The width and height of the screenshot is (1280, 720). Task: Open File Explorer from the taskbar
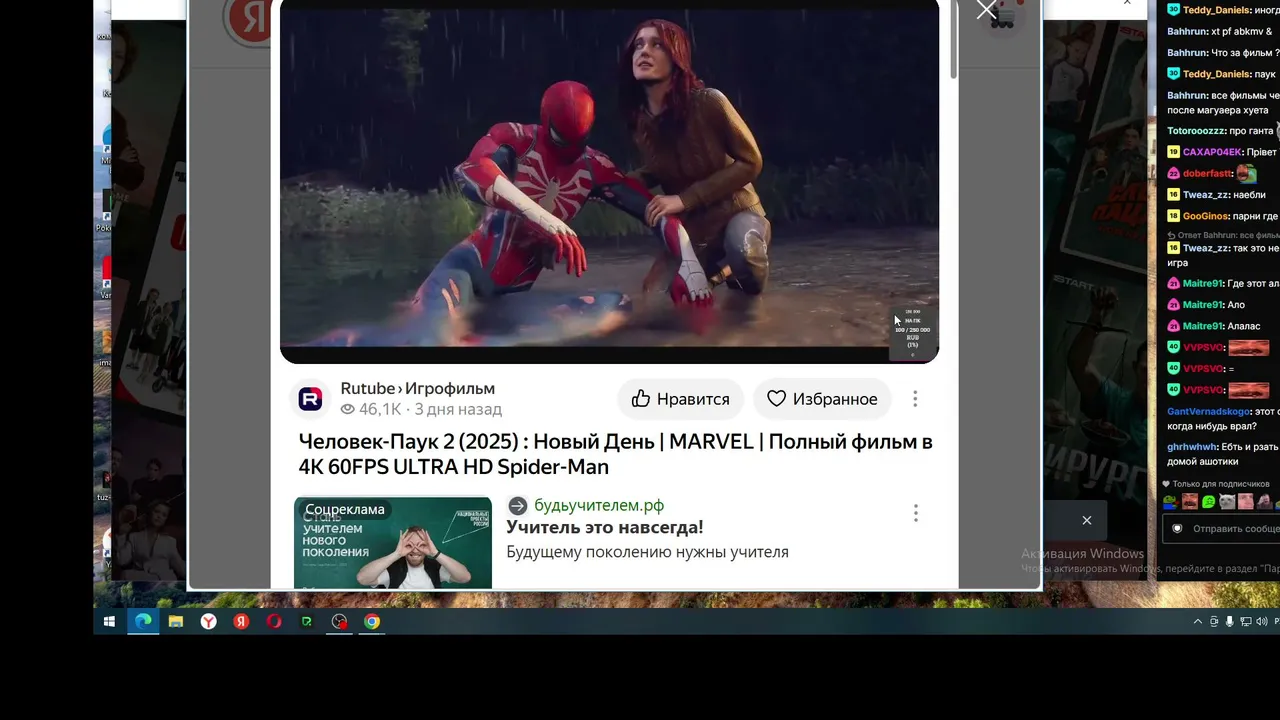tap(176, 622)
